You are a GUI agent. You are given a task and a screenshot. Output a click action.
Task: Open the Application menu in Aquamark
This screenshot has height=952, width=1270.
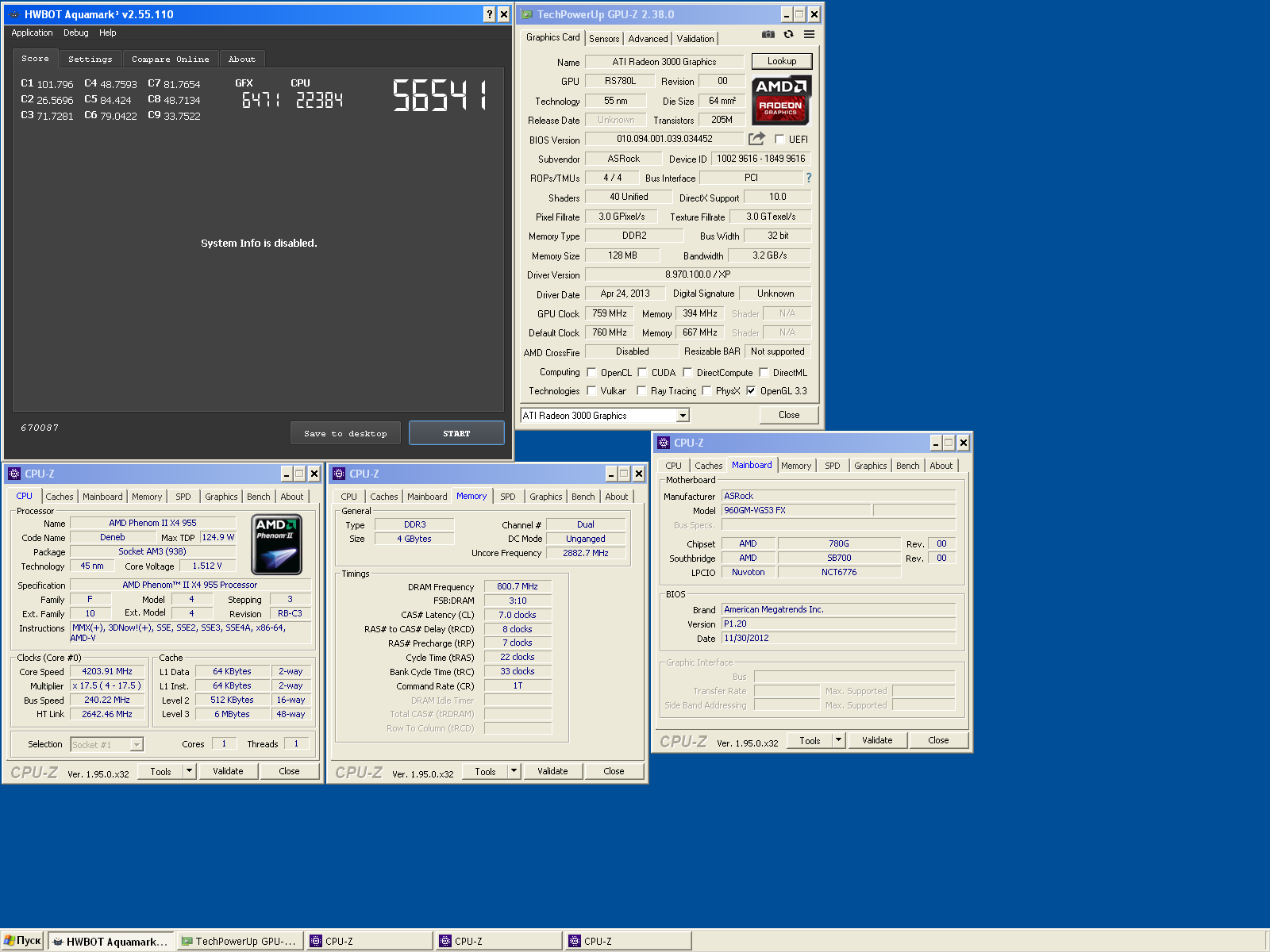32,33
